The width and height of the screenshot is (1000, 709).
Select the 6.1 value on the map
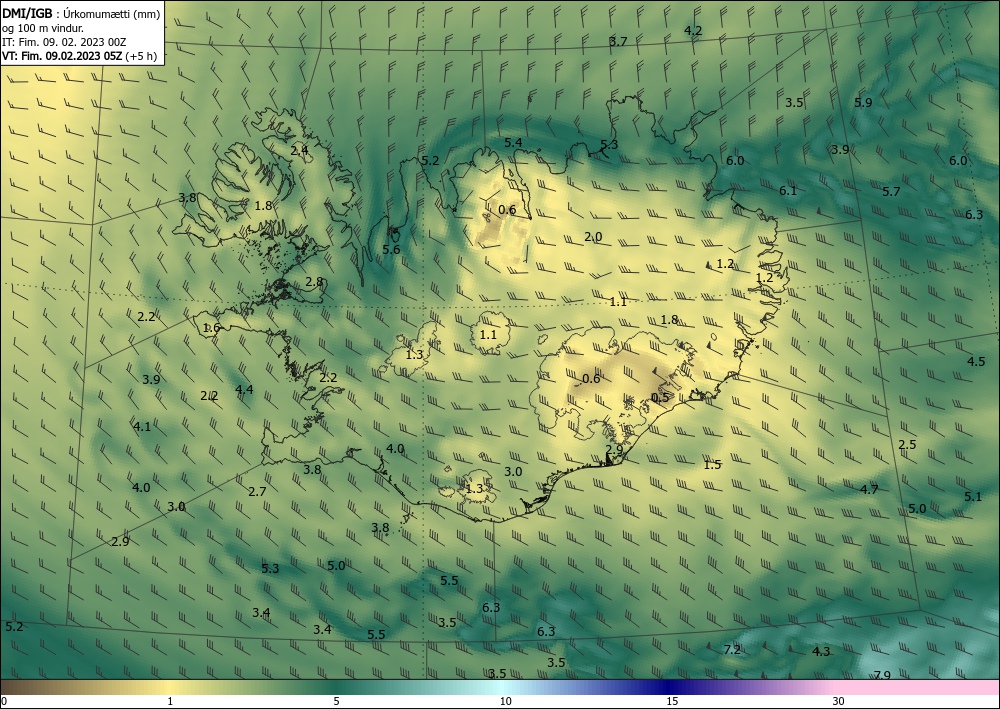coord(788,190)
